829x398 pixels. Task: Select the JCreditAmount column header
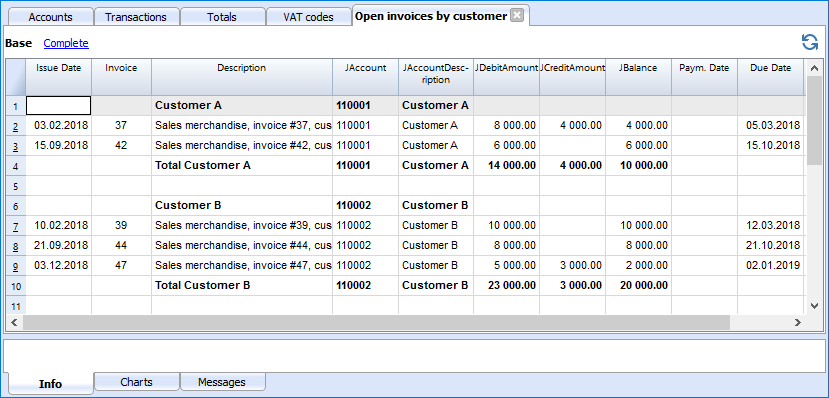click(573, 77)
